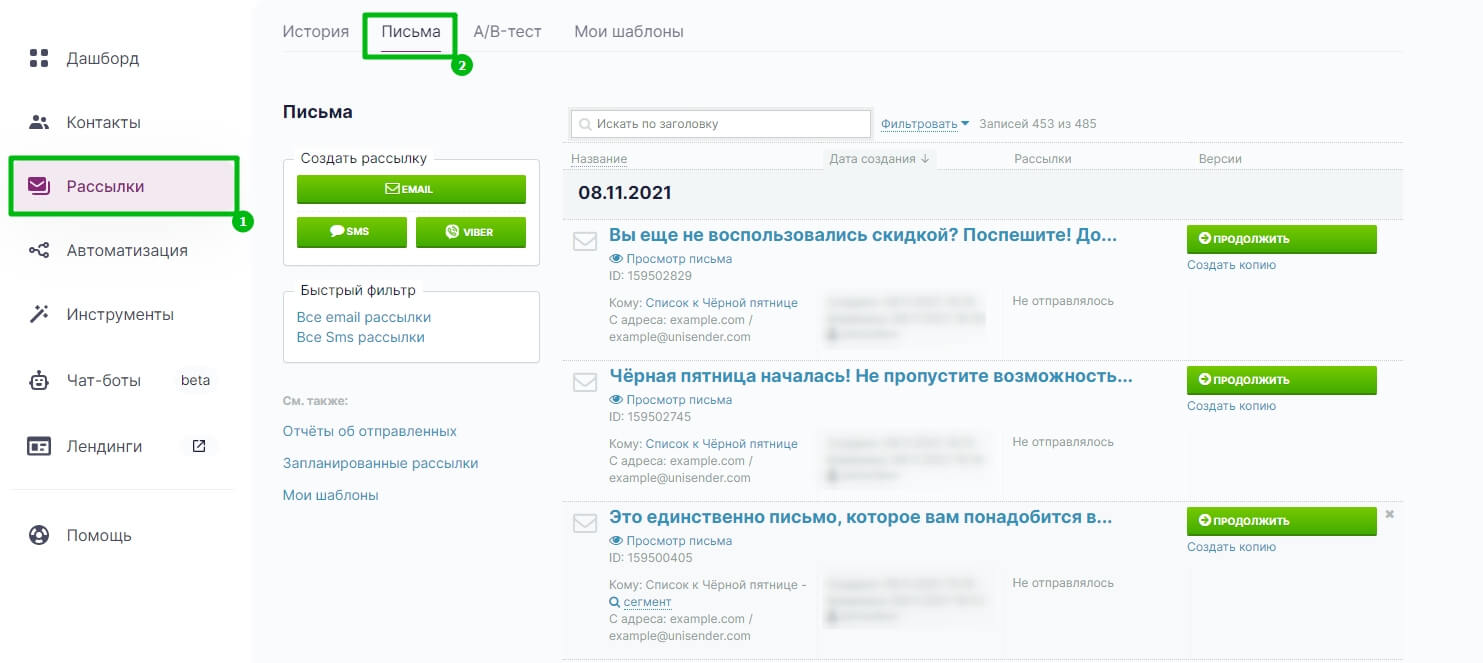Sort by Дата создания column

pyautogui.click(x=880, y=158)
